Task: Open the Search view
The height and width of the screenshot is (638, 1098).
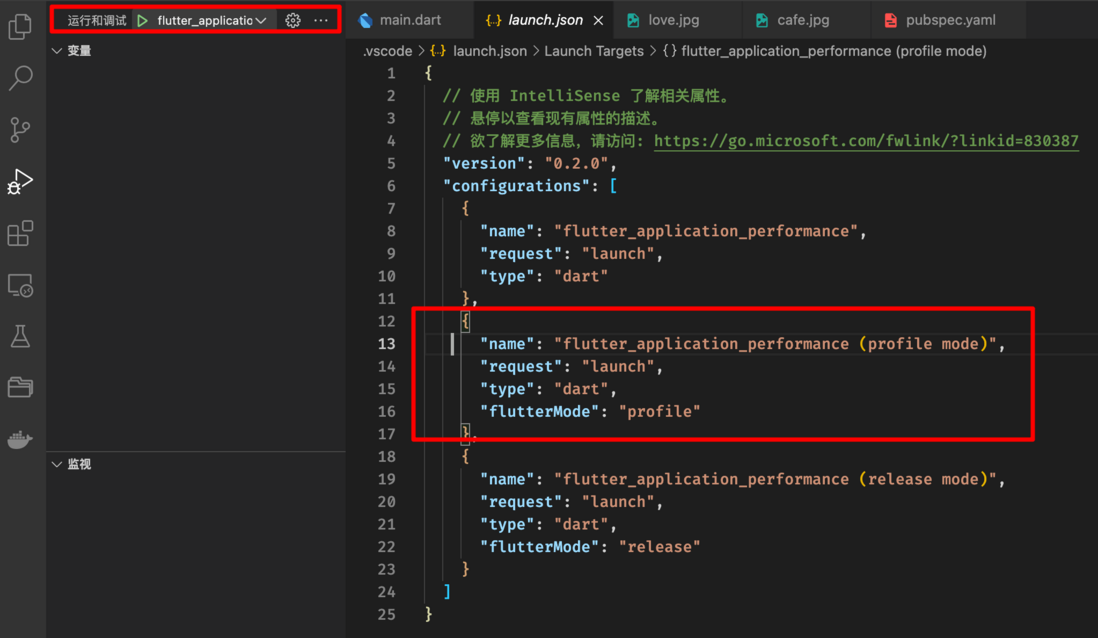Action: coord(20,78)
